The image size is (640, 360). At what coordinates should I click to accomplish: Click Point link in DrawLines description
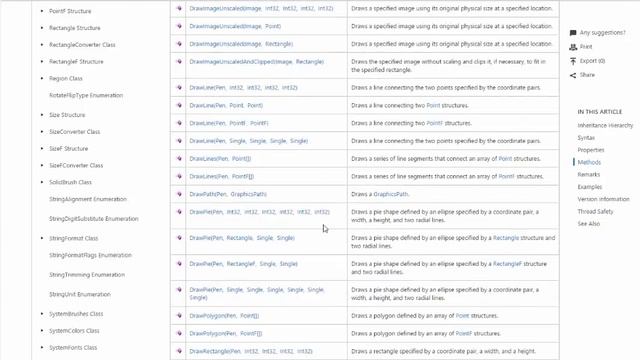point(505,159)
